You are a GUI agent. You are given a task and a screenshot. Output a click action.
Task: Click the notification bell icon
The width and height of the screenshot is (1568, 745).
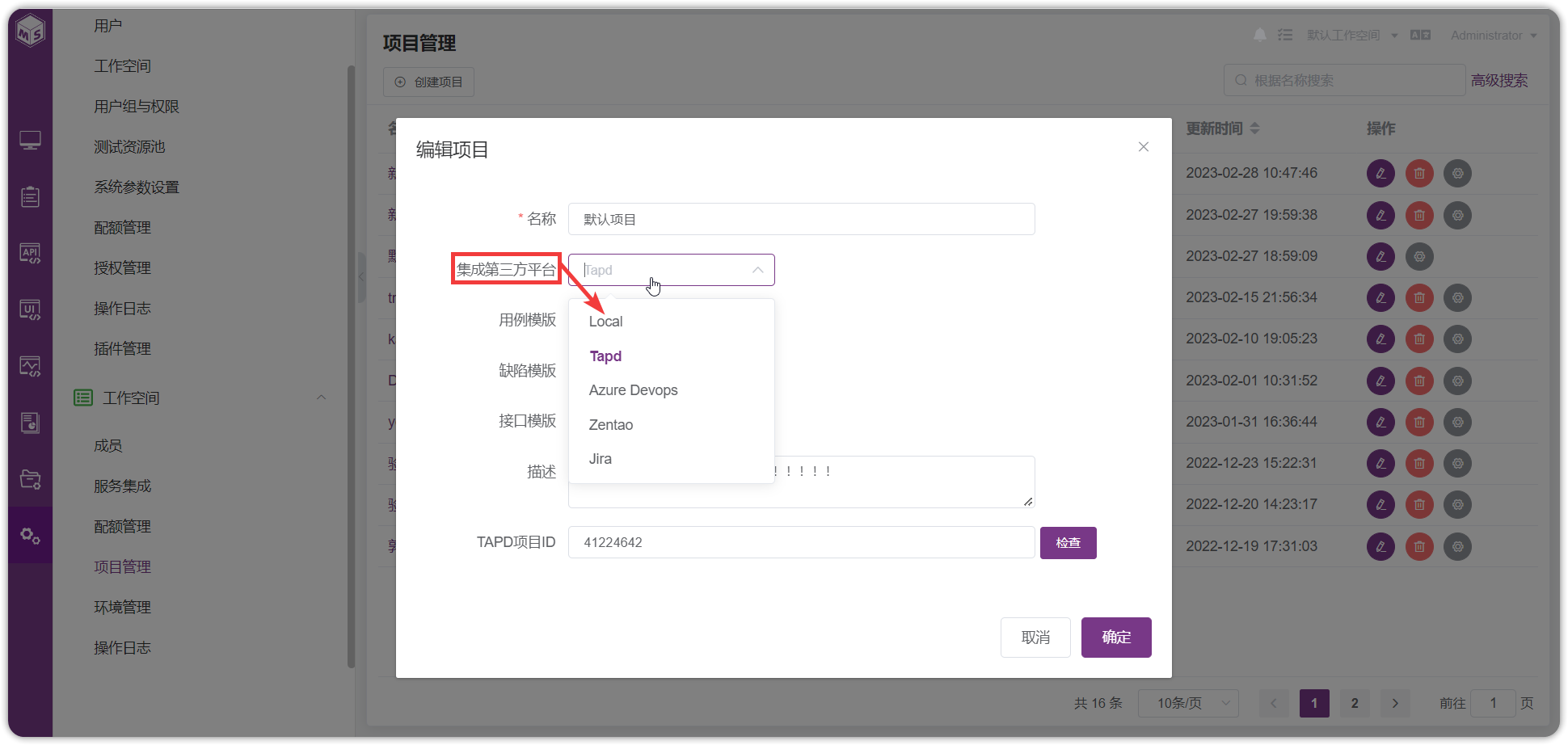pyautogui.click(x=1260, y=35)
